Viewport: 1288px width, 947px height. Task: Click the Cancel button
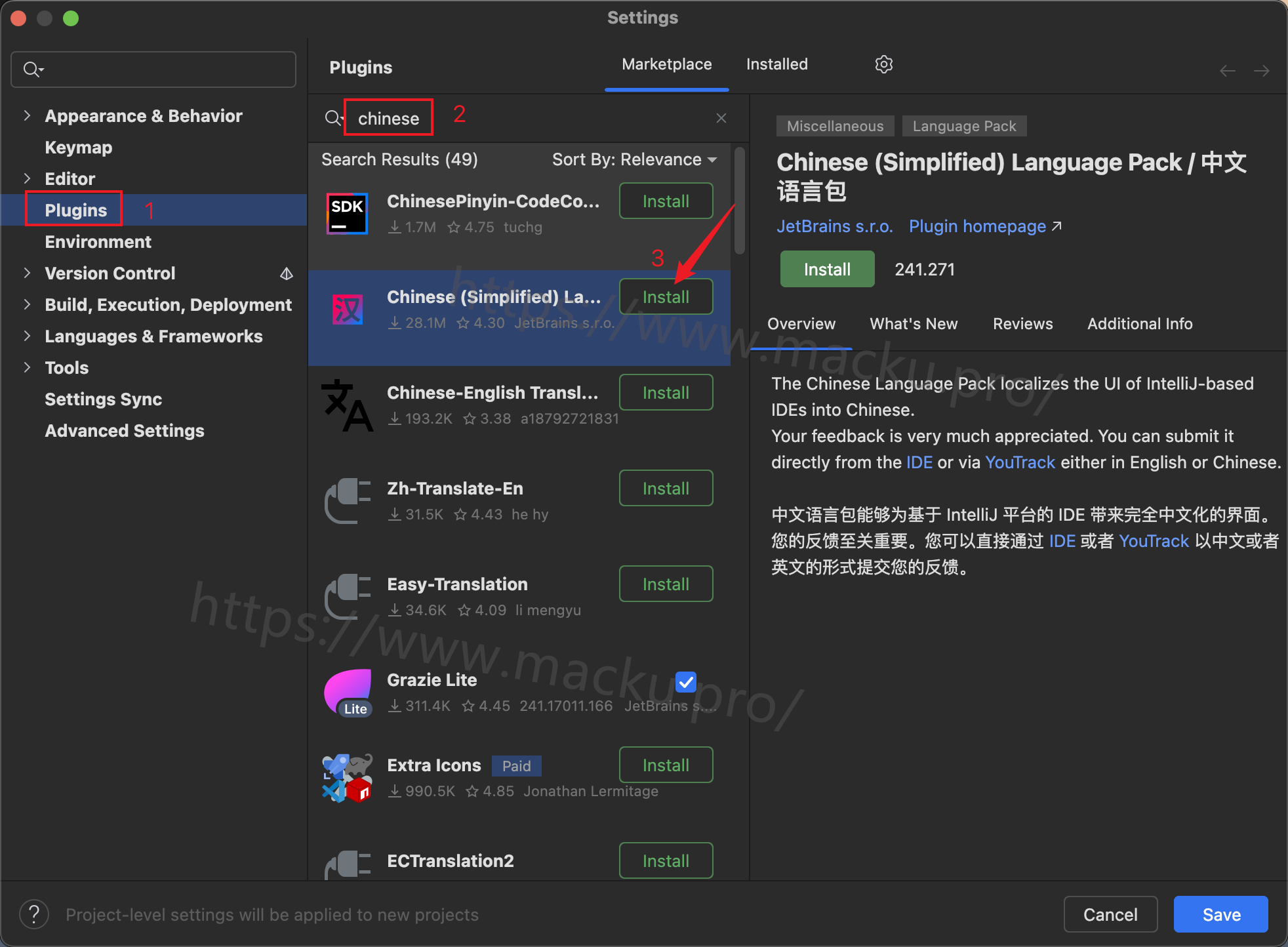[x=1110, y=914]
